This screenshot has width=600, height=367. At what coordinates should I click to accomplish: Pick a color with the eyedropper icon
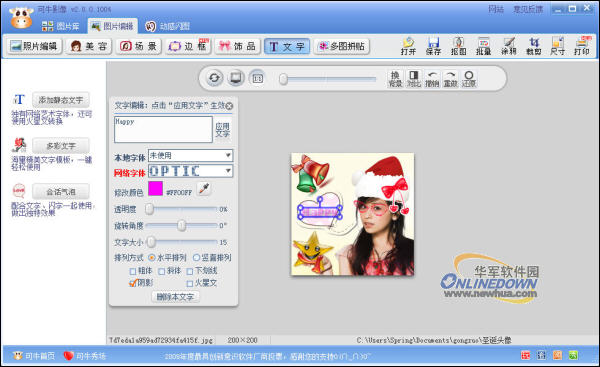204,188
